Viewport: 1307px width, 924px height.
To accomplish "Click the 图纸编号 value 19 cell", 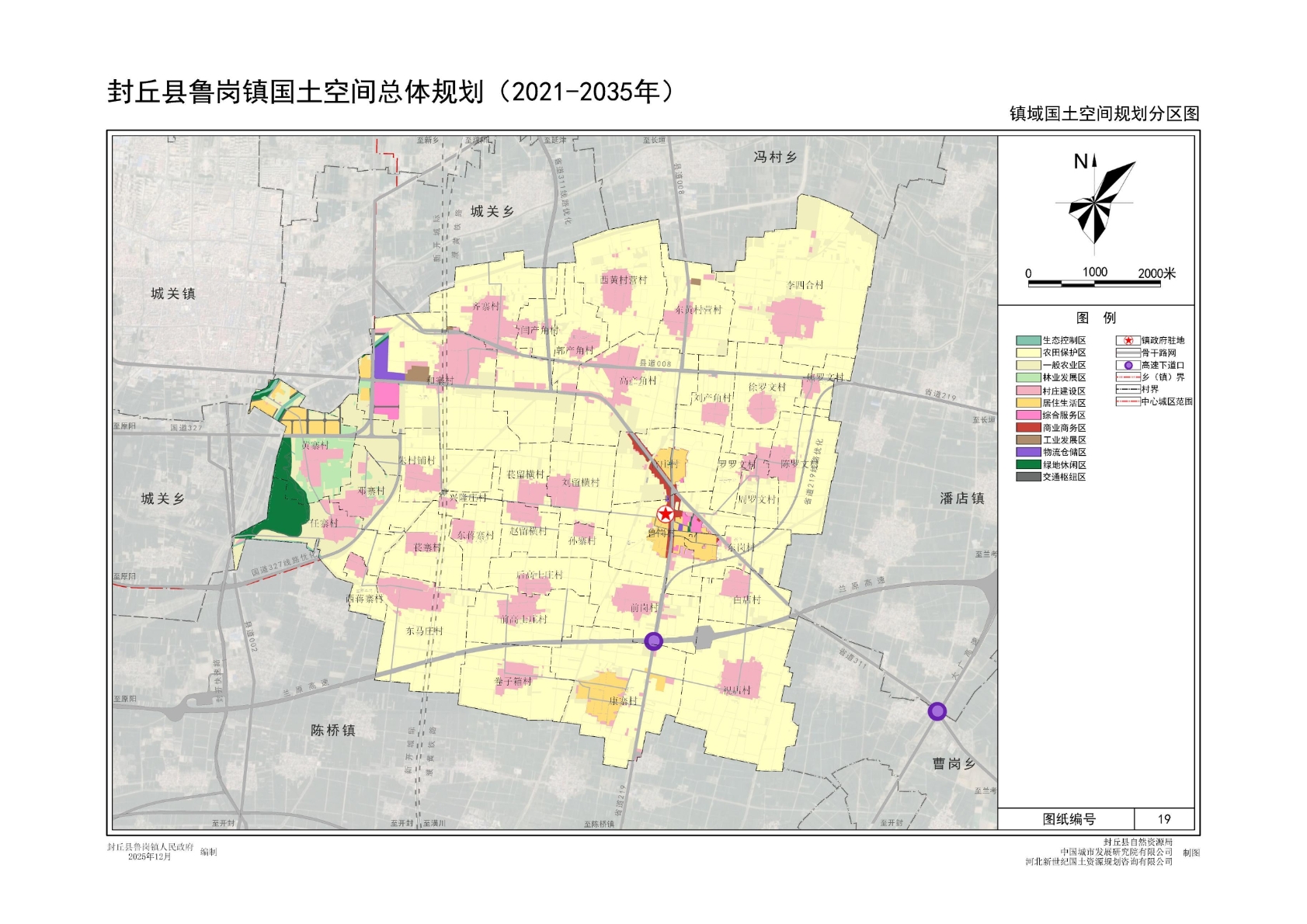I will click(x=1163, y=819).
